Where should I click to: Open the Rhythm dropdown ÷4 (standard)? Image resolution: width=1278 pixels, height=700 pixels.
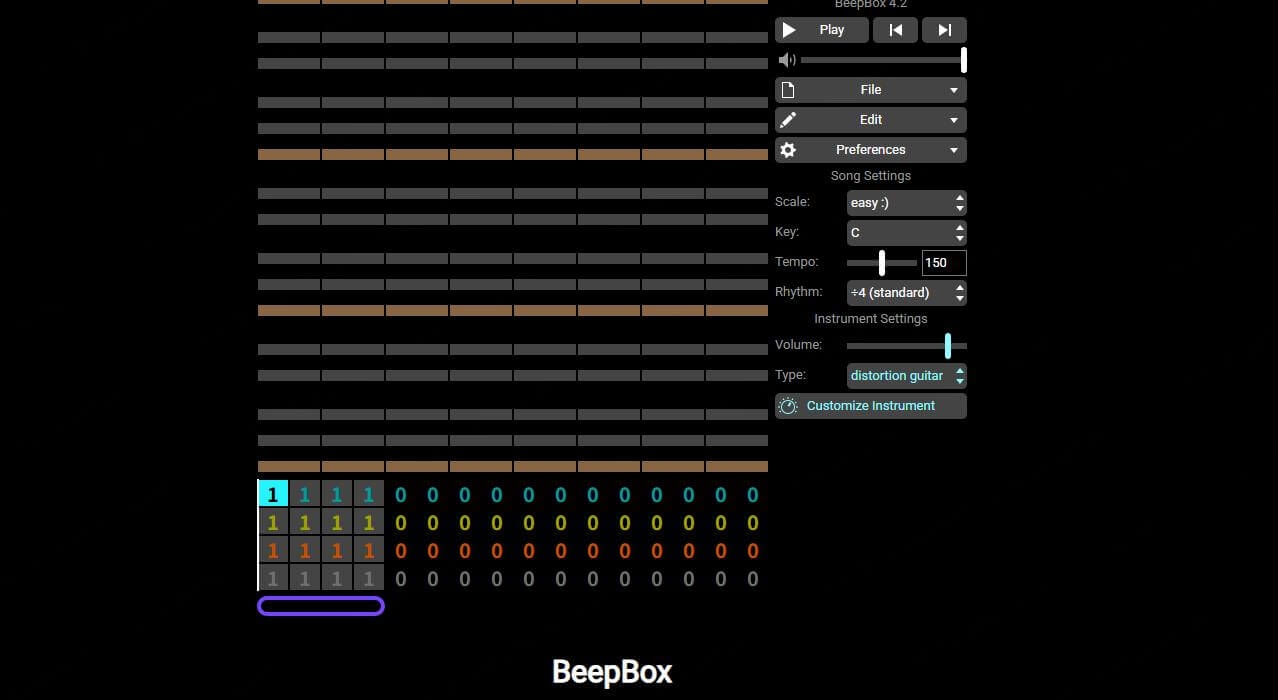pos(907,293)
